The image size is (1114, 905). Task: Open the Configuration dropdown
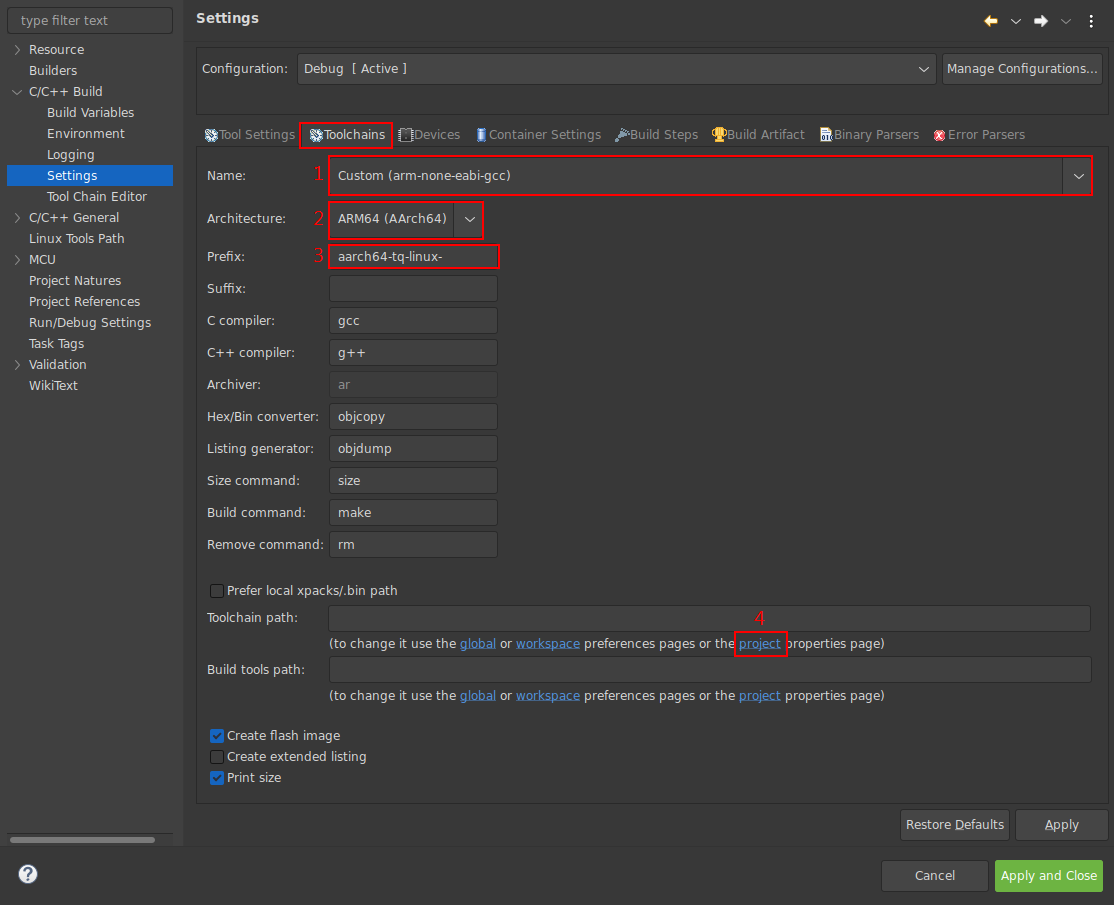616,69
